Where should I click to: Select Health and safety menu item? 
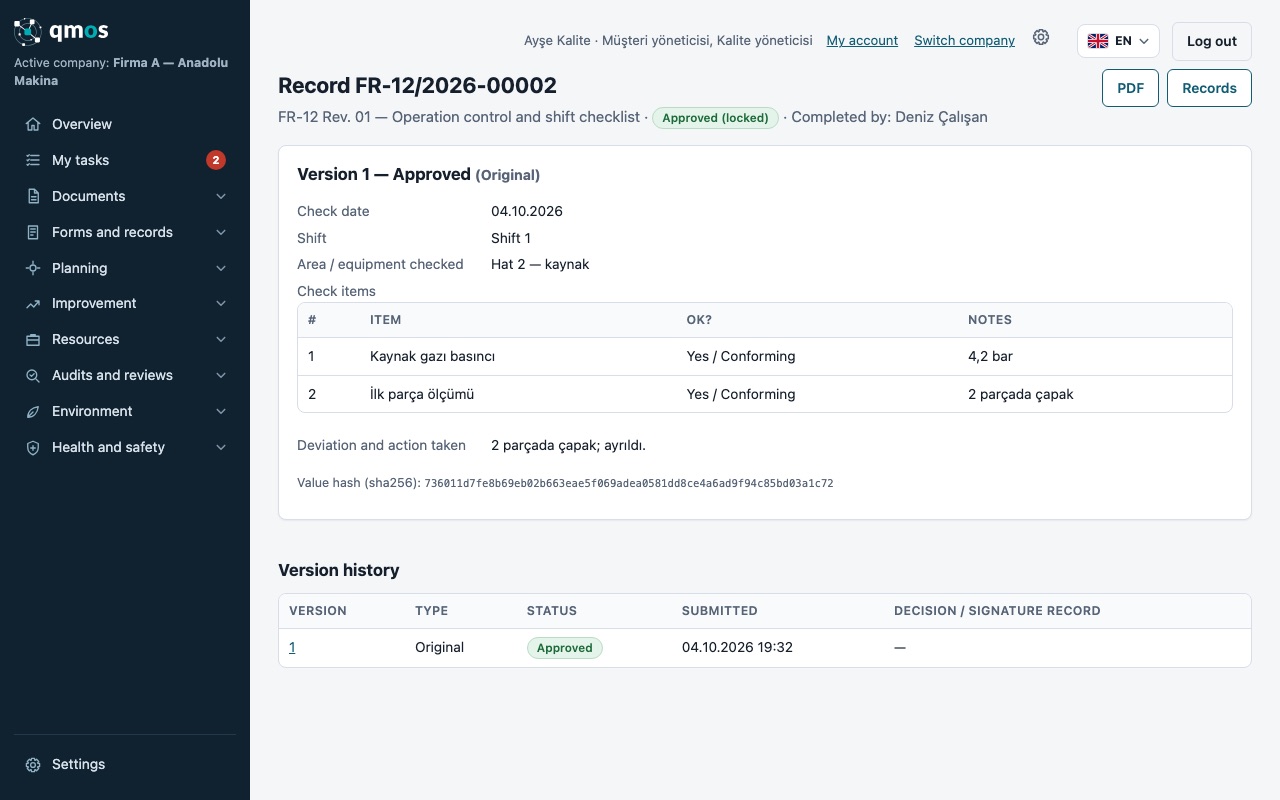coord(125,447)
